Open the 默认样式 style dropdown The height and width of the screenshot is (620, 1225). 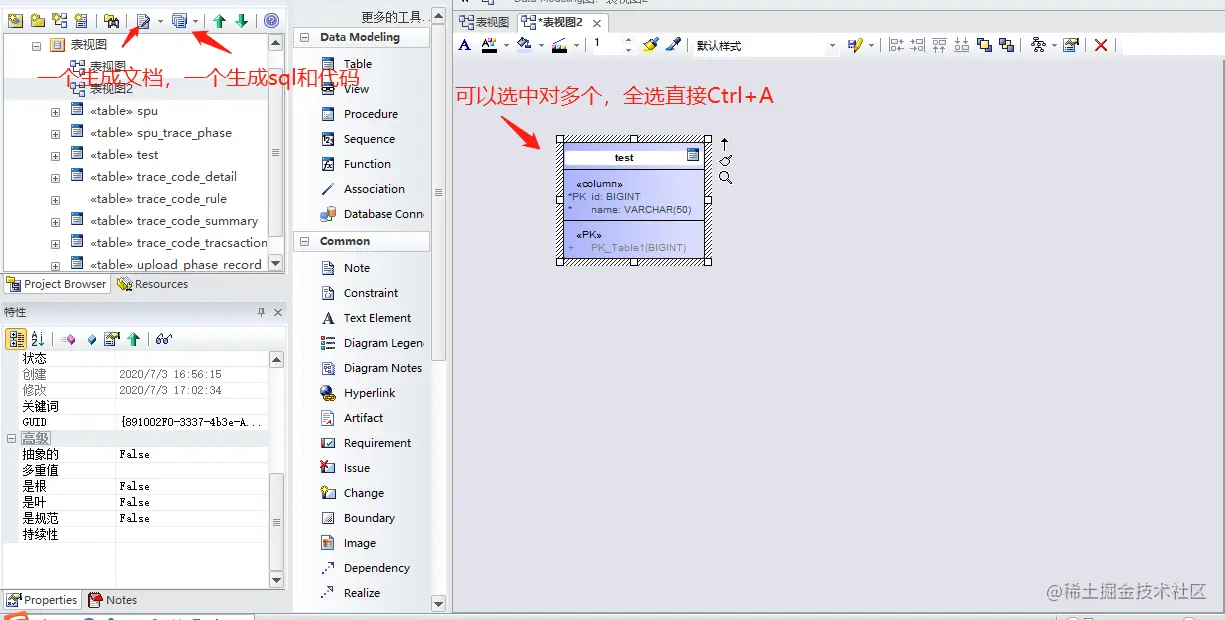832,45
